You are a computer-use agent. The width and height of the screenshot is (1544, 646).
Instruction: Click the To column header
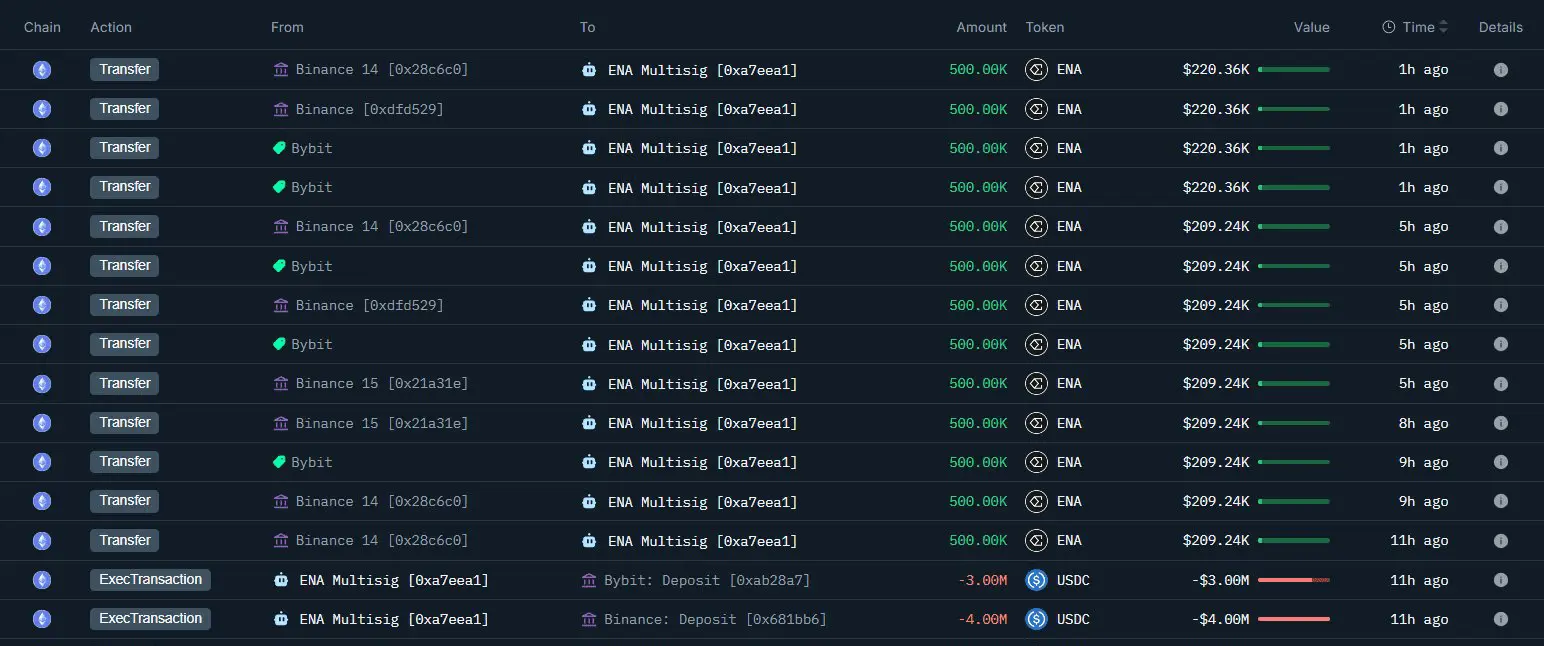click(x=588, y=27)
